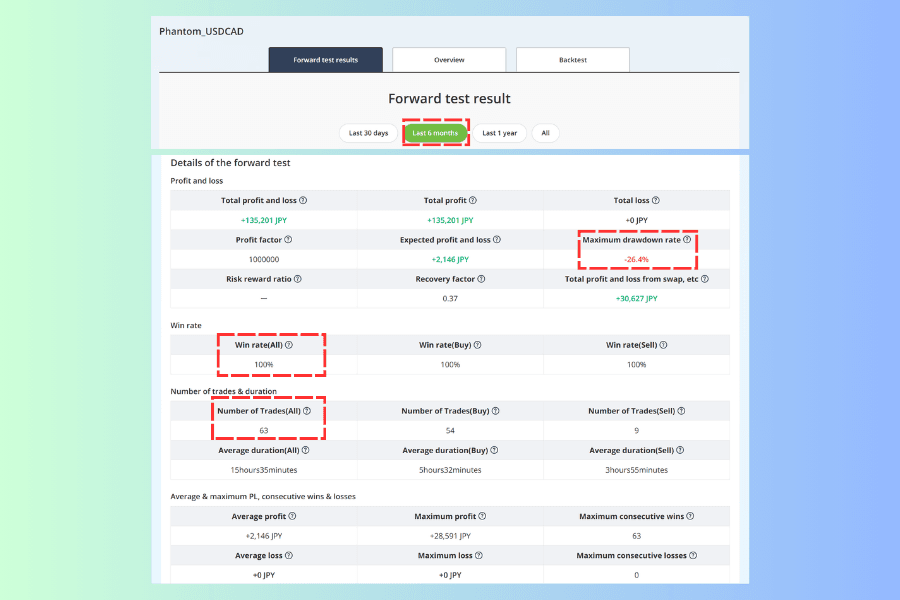Click help icon beside Expected profit and loss
This screenshot has height=600, width=900.
[x=497, y=239]
